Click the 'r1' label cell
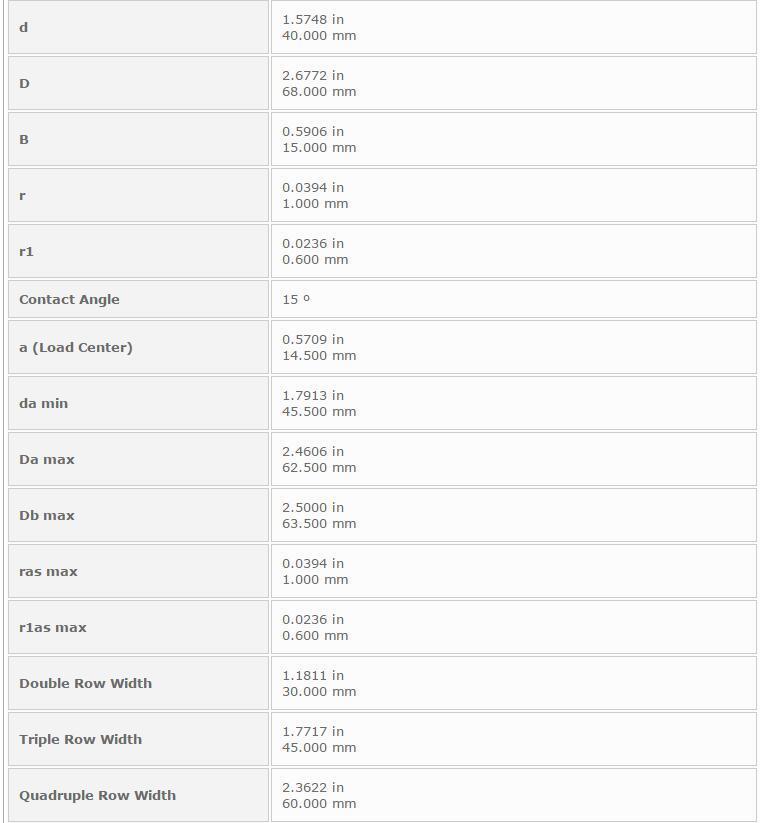The height and width of the screenshot is (823, 761). [x=26, y=251]
